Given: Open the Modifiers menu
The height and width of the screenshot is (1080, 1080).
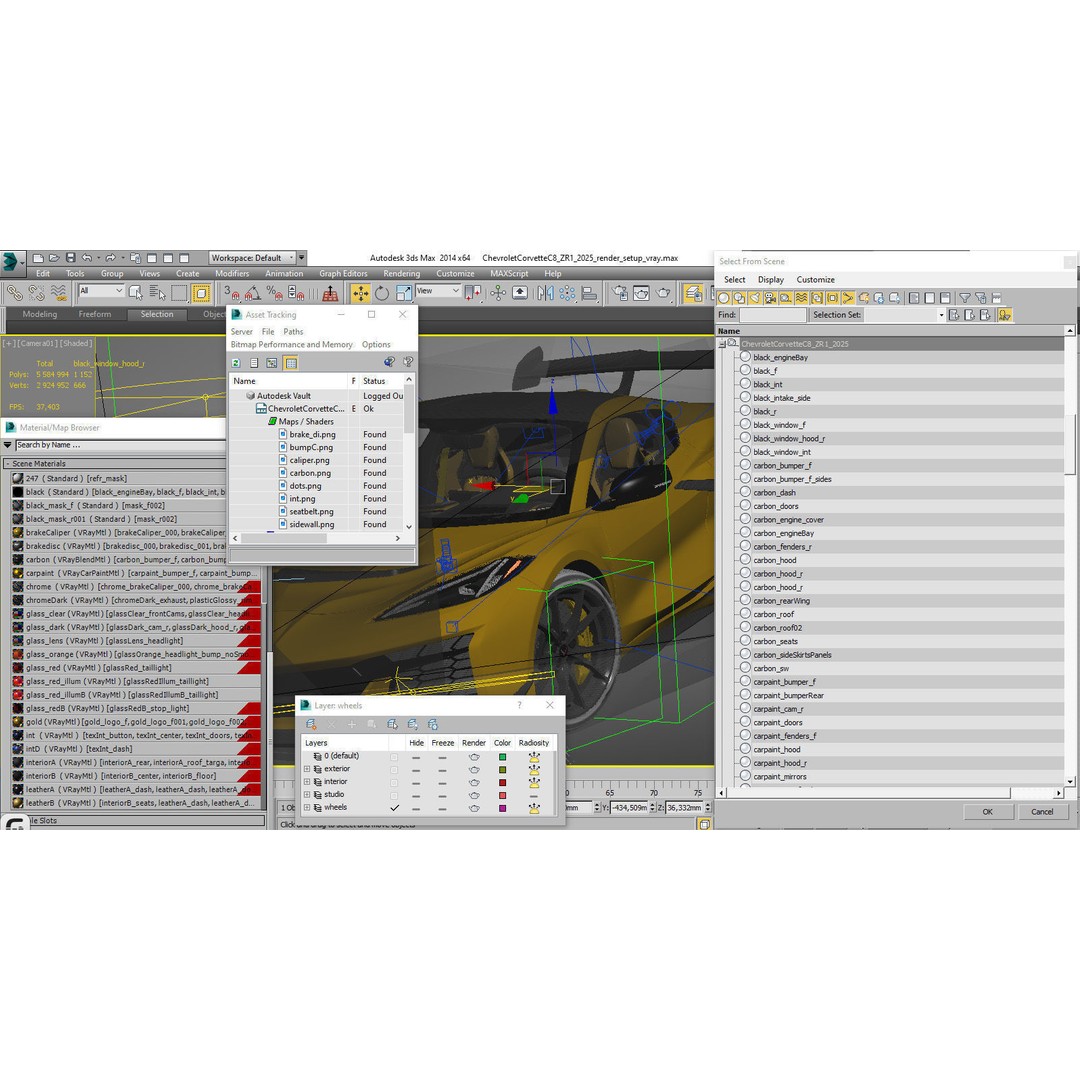Looking at the screenshot, I should [232, 273].
